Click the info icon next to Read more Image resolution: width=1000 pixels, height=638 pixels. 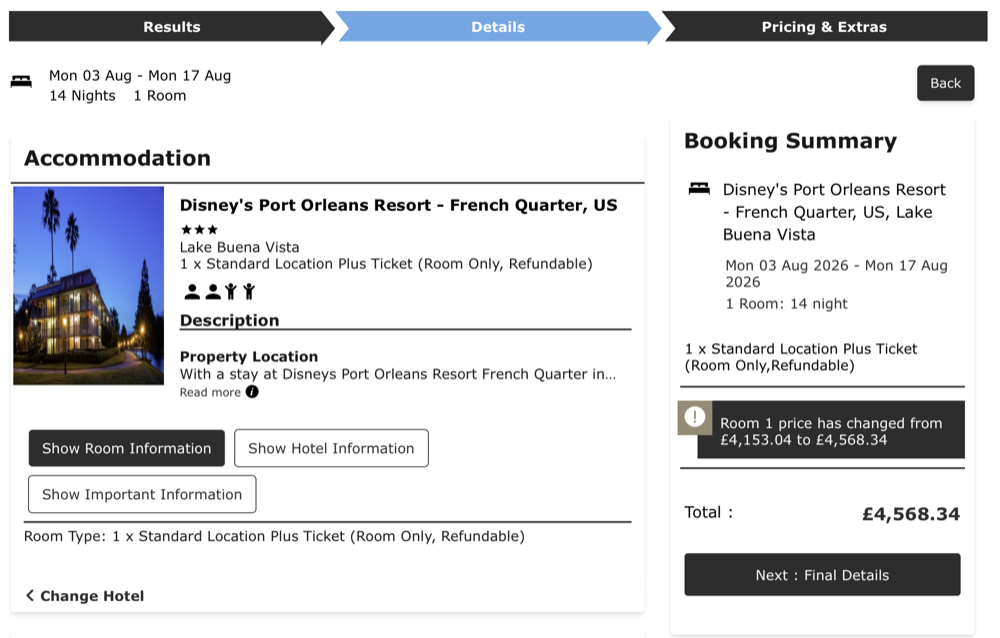(252, 392)
